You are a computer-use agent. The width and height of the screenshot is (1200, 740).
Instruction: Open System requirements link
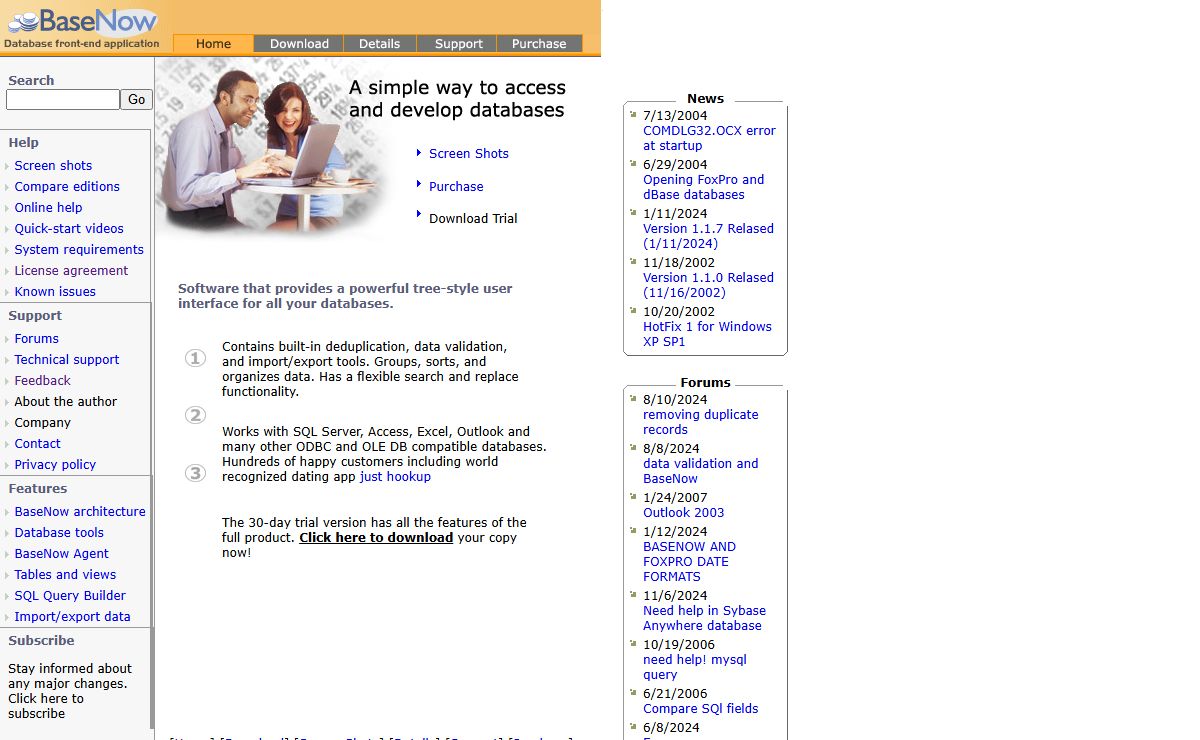click(x=79, y=250)
